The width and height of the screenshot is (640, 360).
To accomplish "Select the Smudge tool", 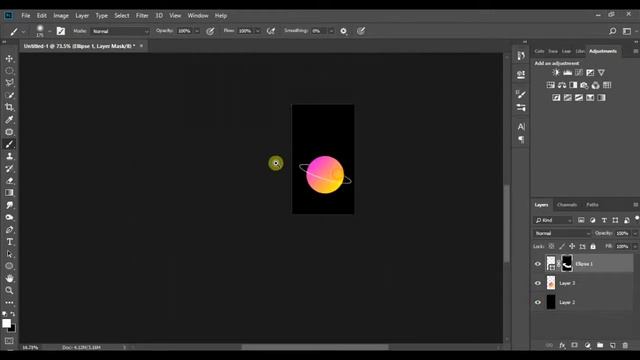I will (9, 205).
